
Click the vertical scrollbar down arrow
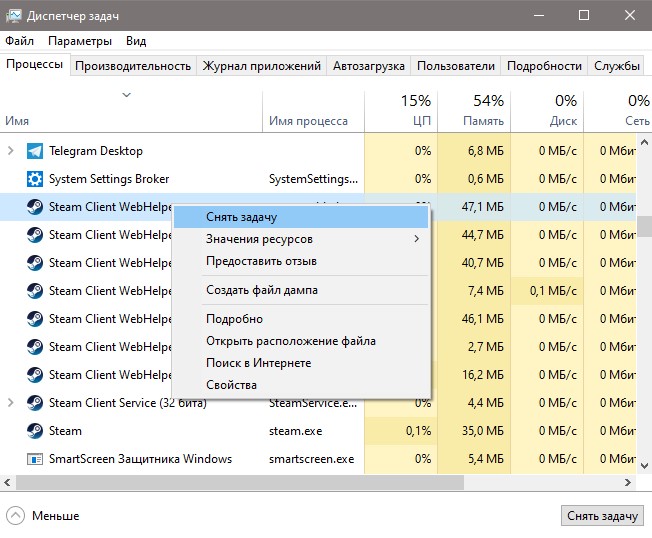coord(644,466)
